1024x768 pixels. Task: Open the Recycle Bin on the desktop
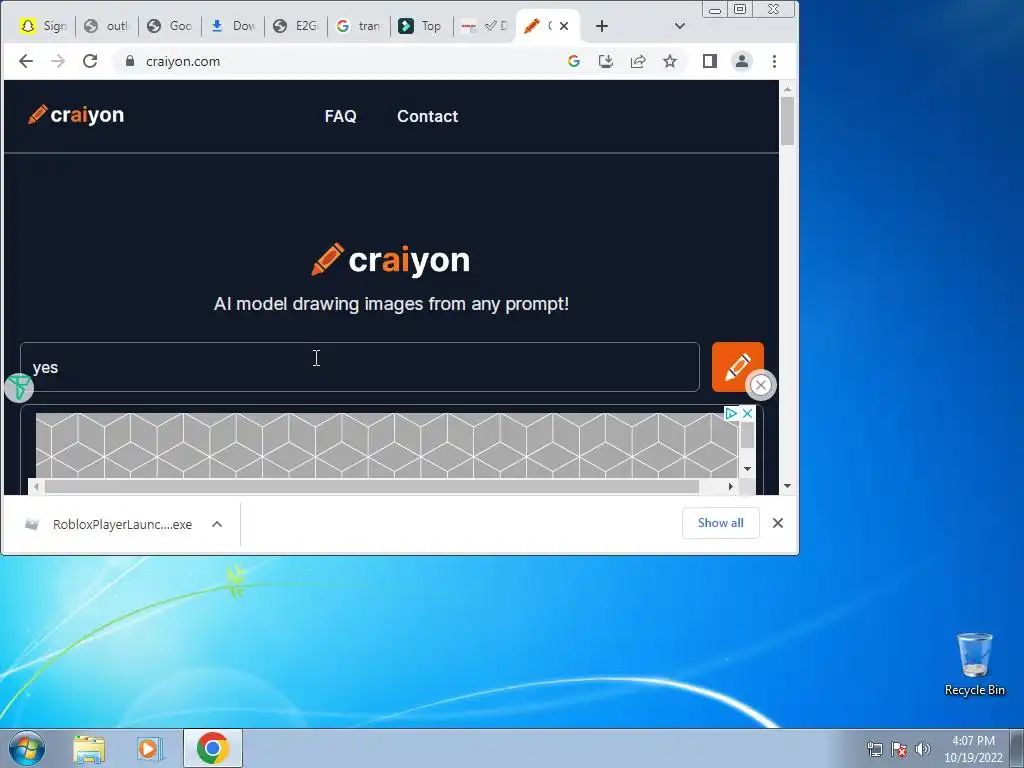click(x=974, y=664)
